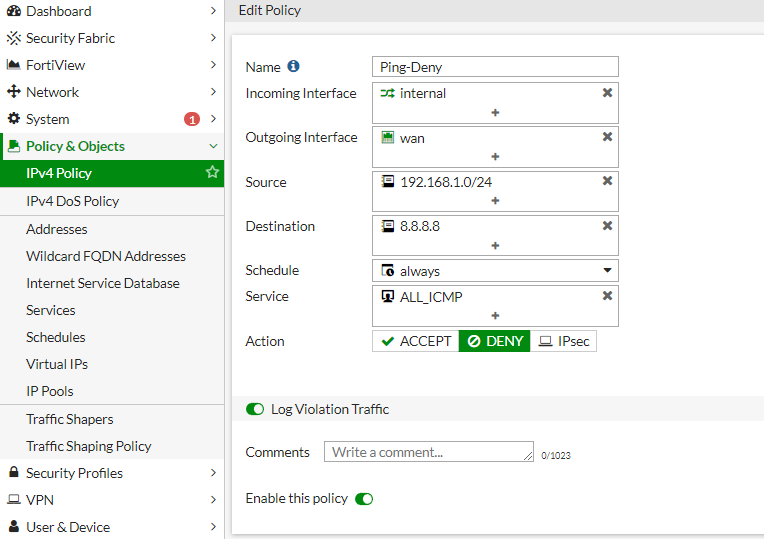Open Addresses menu item
The height and width of the screenshot is (539, 764).
pos(112,229)
